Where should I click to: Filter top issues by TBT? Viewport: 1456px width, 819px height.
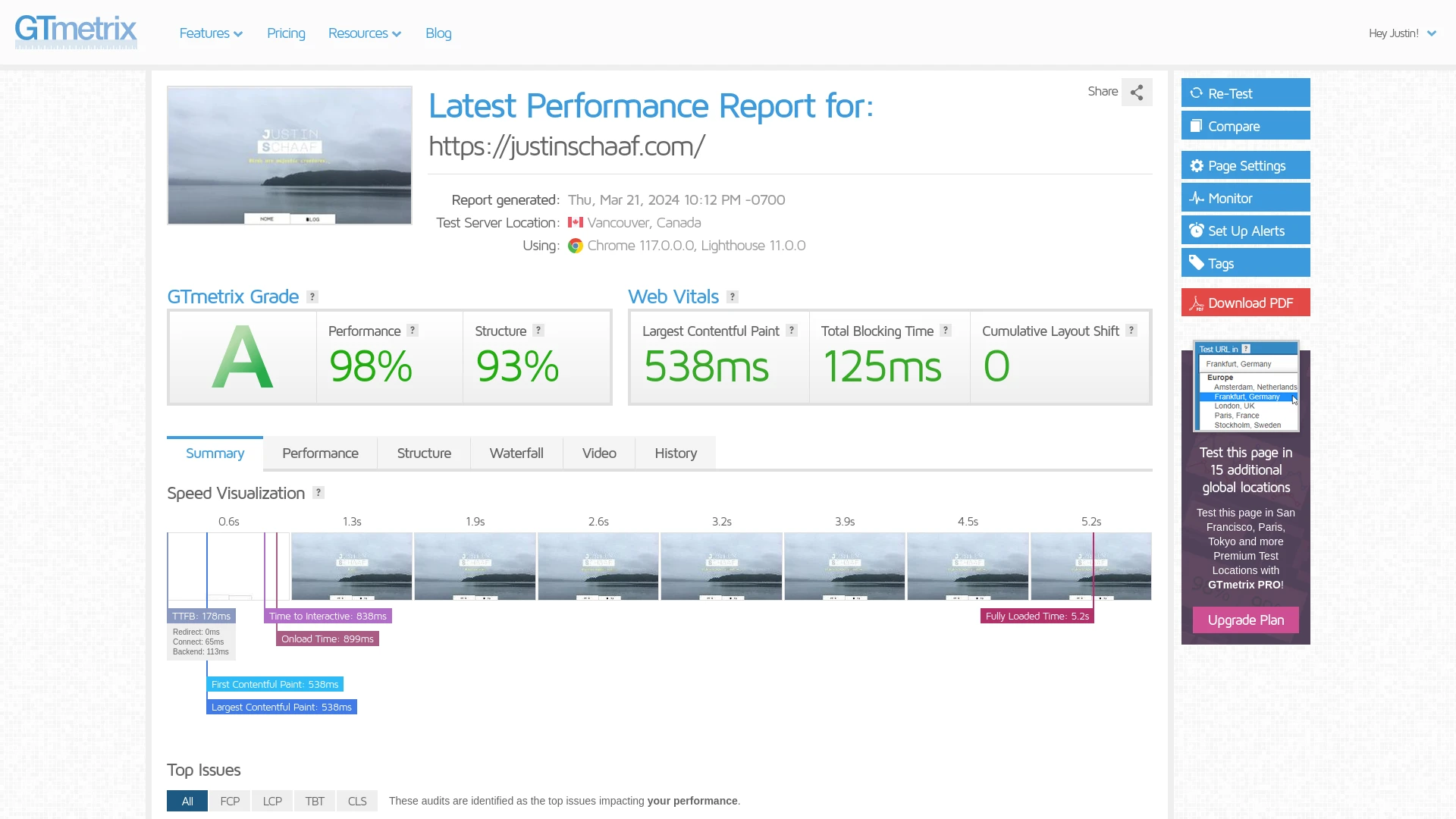(315, 801)
